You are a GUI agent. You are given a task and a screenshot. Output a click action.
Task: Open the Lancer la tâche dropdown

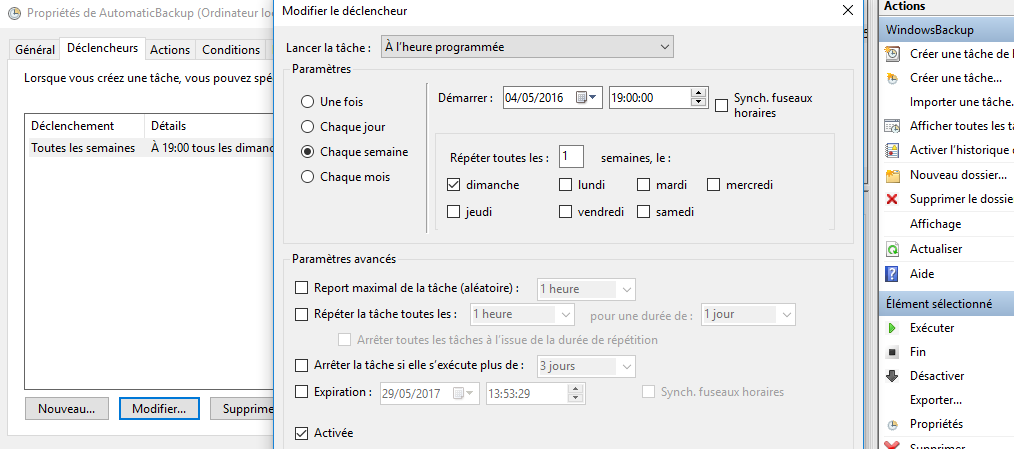click(x=527, y=47)
